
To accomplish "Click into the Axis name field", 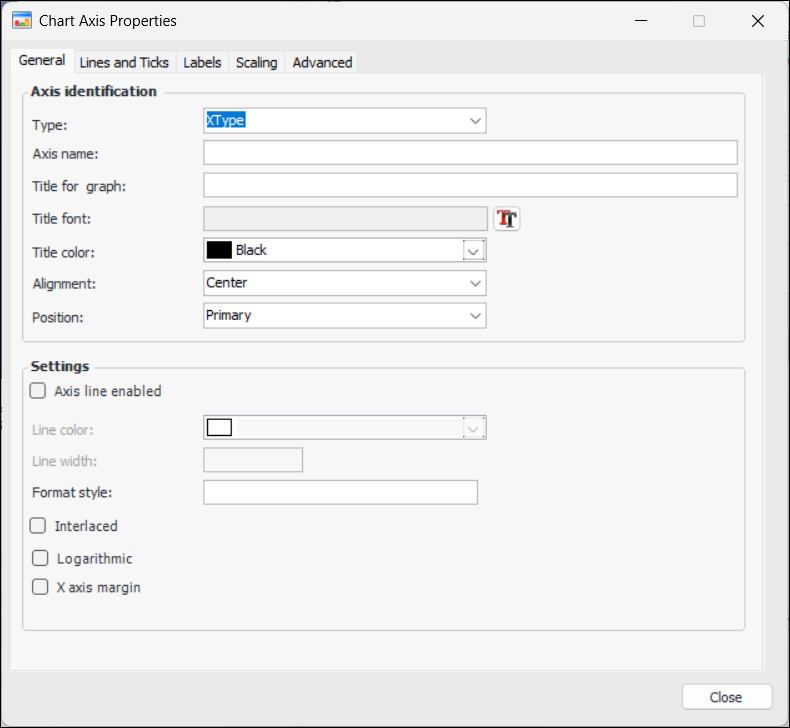I will pyautogui.click(x=470, y=153).
